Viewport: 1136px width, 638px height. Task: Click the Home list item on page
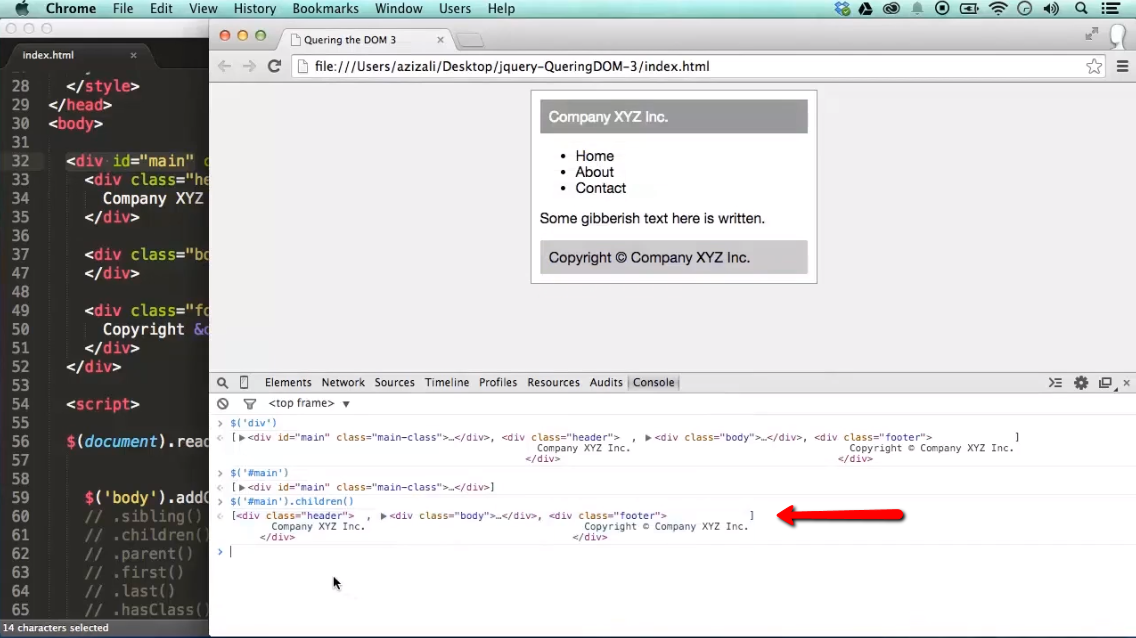click(594, 156)
